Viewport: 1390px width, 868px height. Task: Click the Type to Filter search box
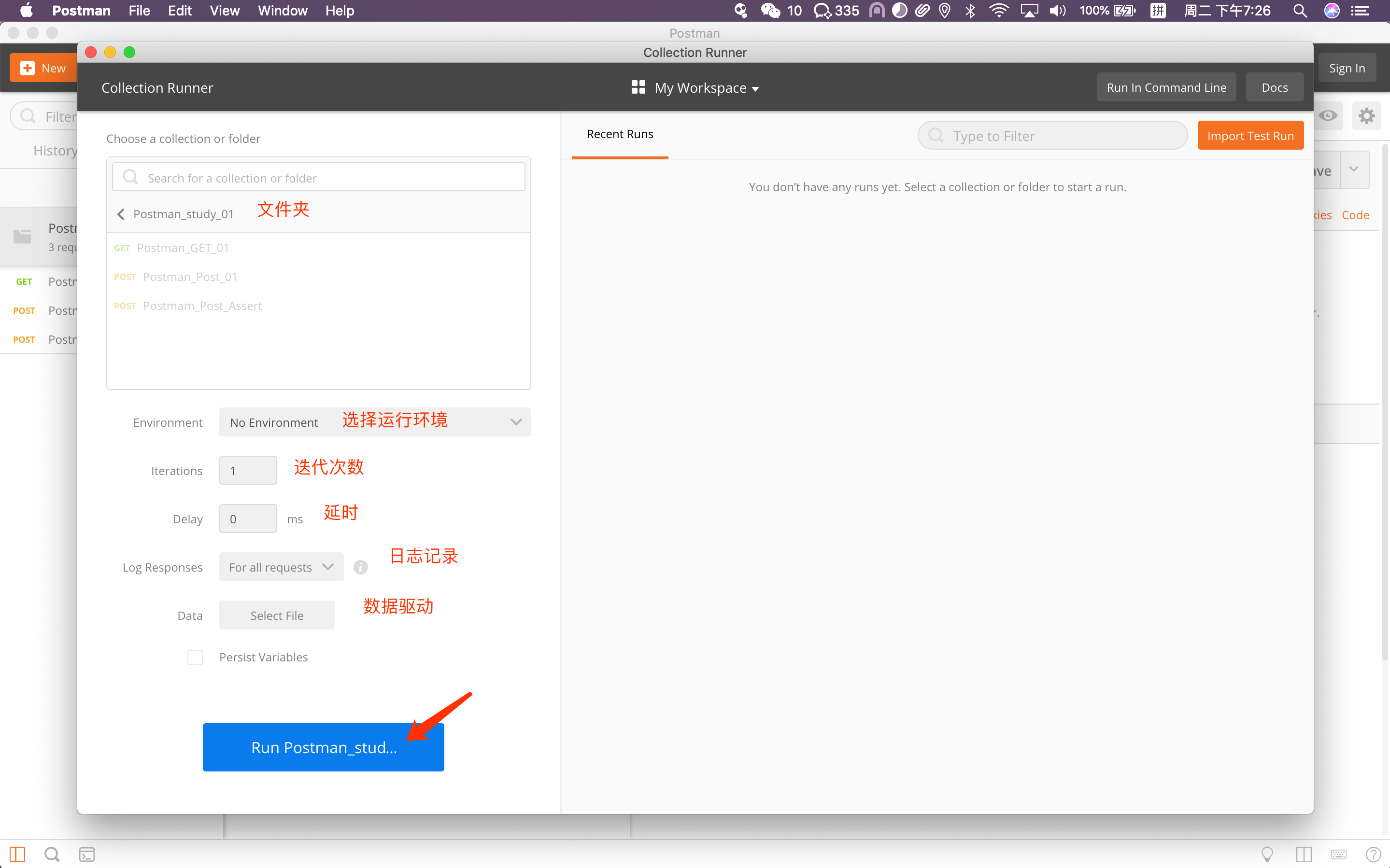click(1052, 136)
